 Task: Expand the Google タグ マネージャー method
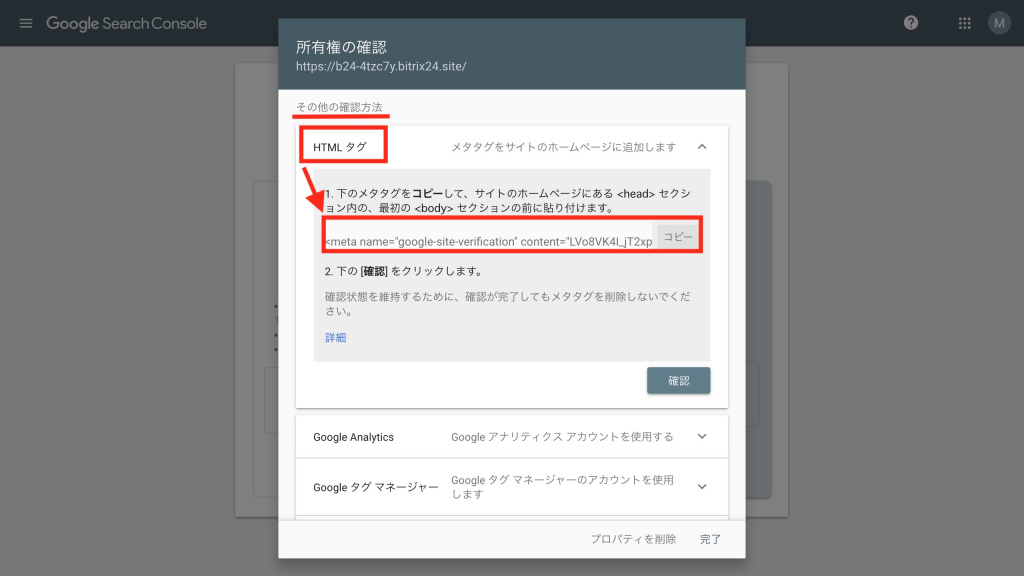[x=702, y=487]
